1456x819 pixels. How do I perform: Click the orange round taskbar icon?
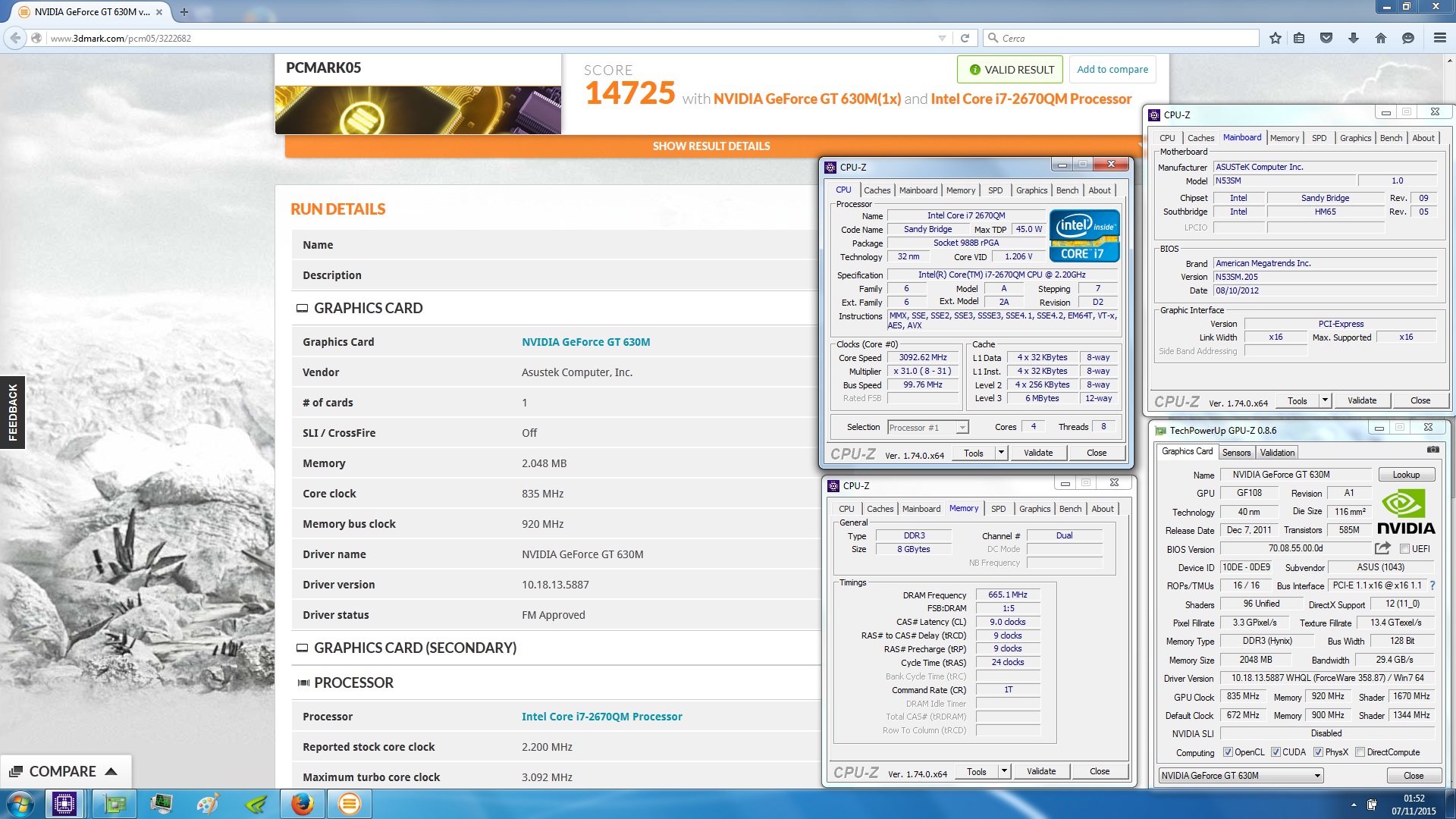(x=349, y=804)
